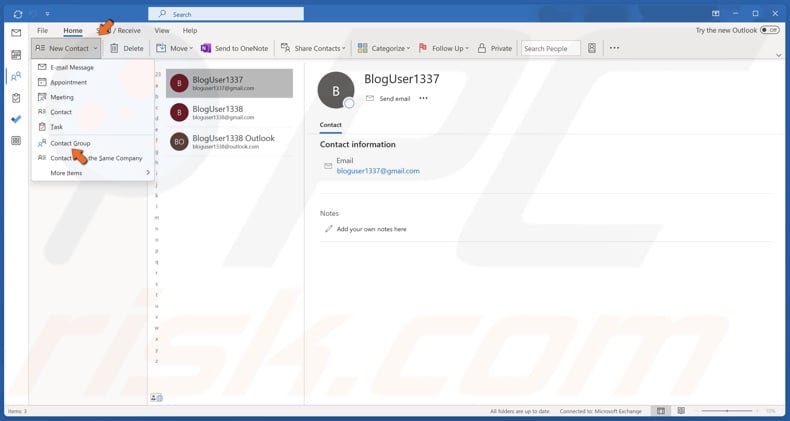
Task: Select the BlogUser1337 contact in the list
Action: point(229,83)
